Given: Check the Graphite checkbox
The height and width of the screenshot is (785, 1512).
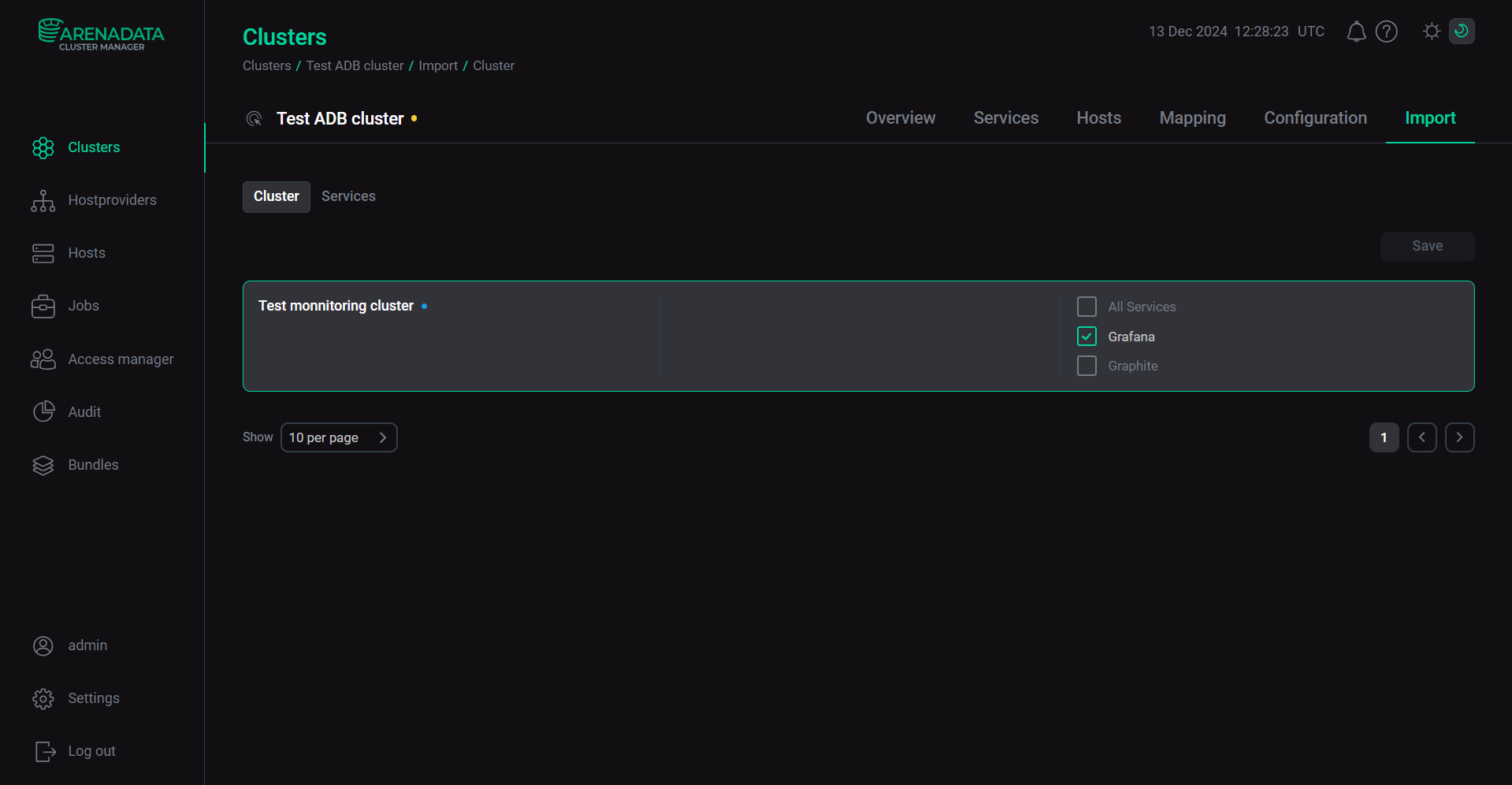Looking at the screenshot, I should pyautogui.click(x=1087, y=366).
